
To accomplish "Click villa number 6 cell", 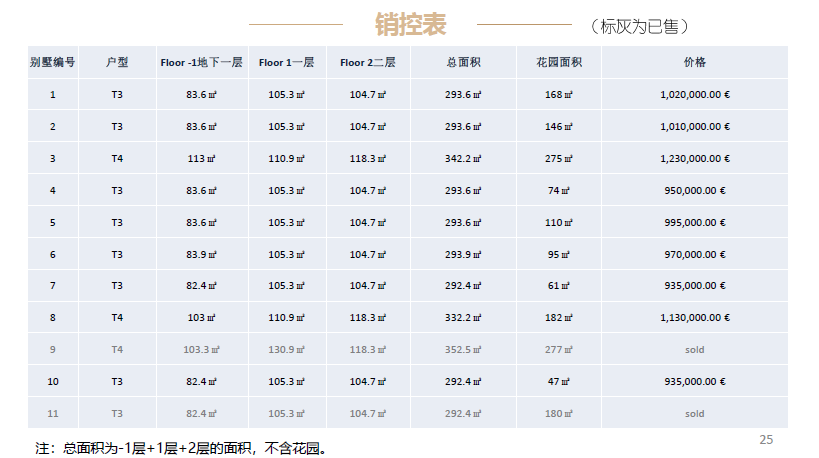I will tap(53, 254).
